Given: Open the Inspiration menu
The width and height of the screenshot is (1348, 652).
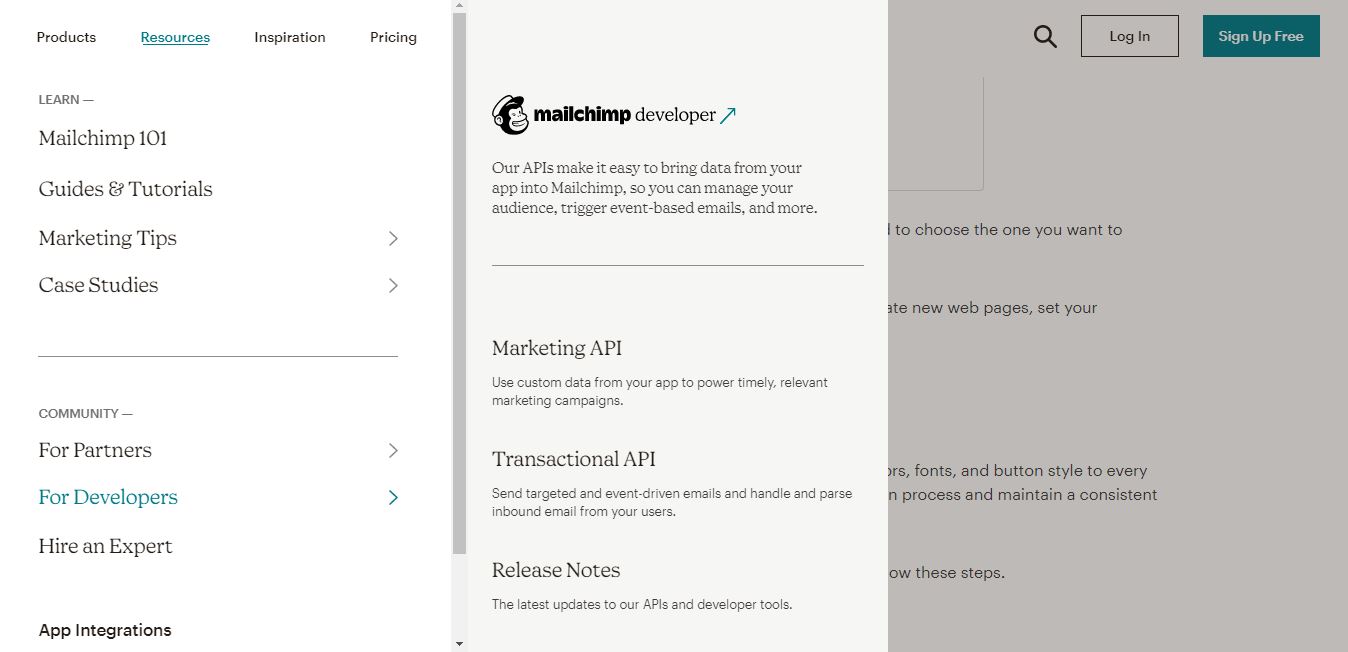Looking at the screenshot, I should tap(290, 37).
